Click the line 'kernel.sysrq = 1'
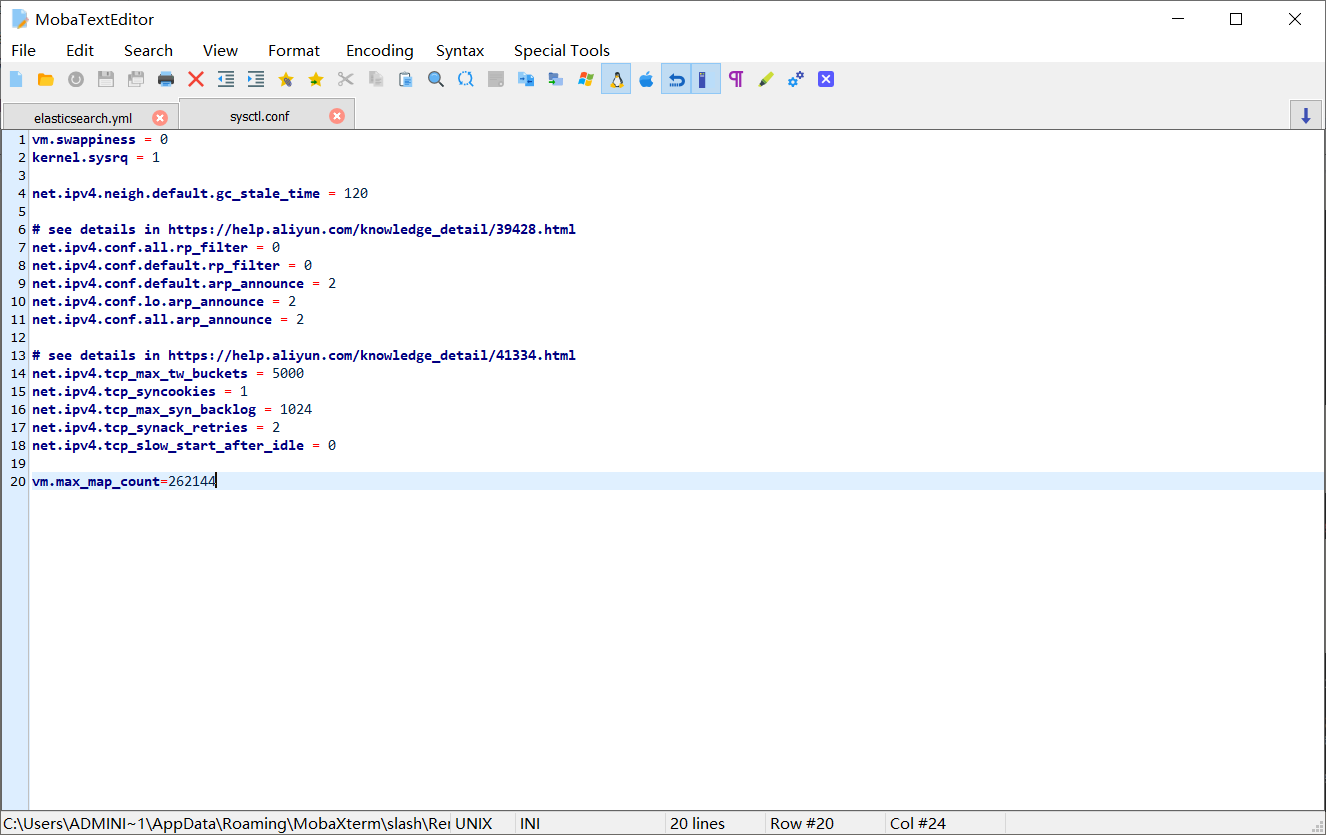 pos(96,158)
